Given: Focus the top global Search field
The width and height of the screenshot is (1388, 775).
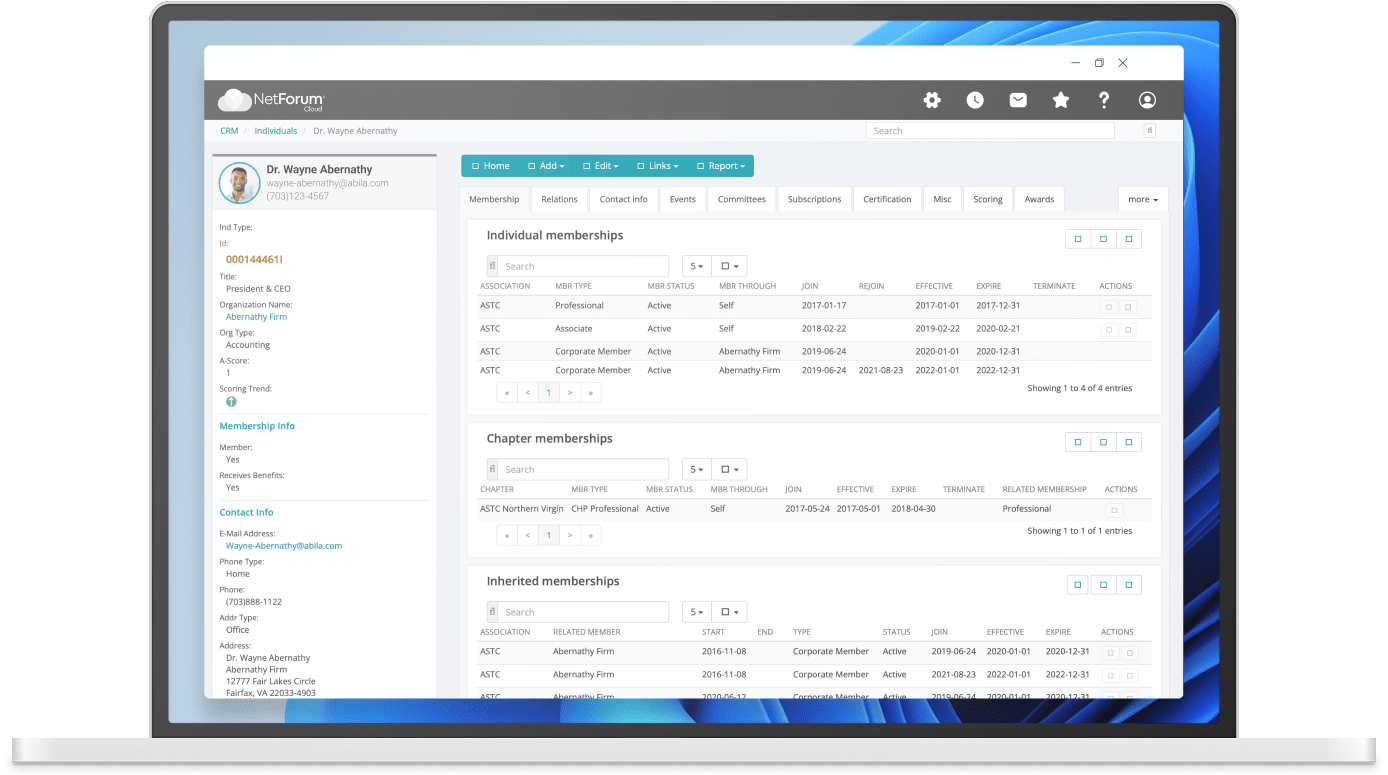Looking at the screenshot, I should coord(990,131).
